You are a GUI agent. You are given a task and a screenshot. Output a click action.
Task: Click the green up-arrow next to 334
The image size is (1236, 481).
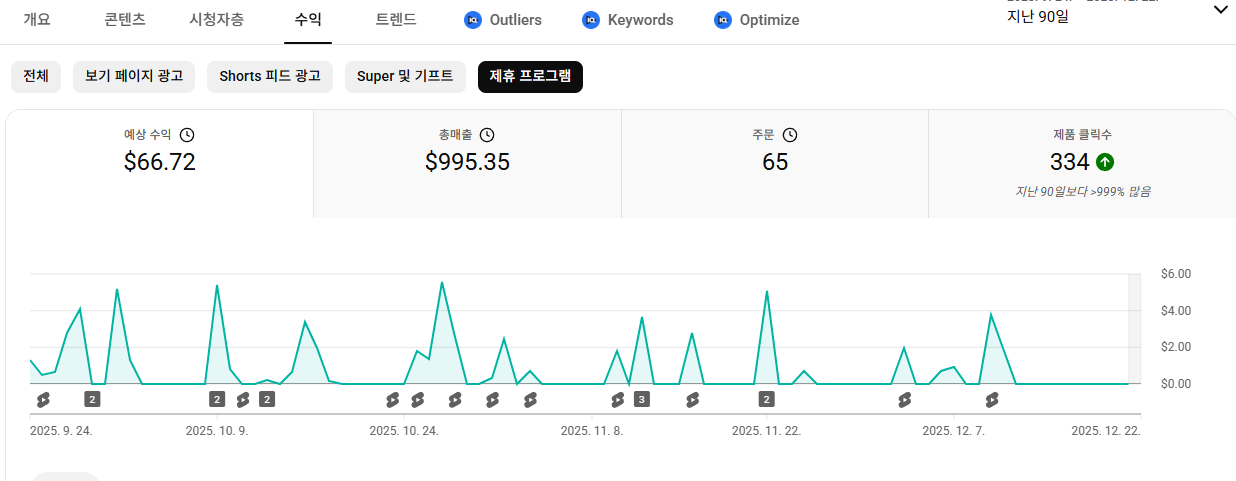pyautogui.click(x=1105, y=162)
